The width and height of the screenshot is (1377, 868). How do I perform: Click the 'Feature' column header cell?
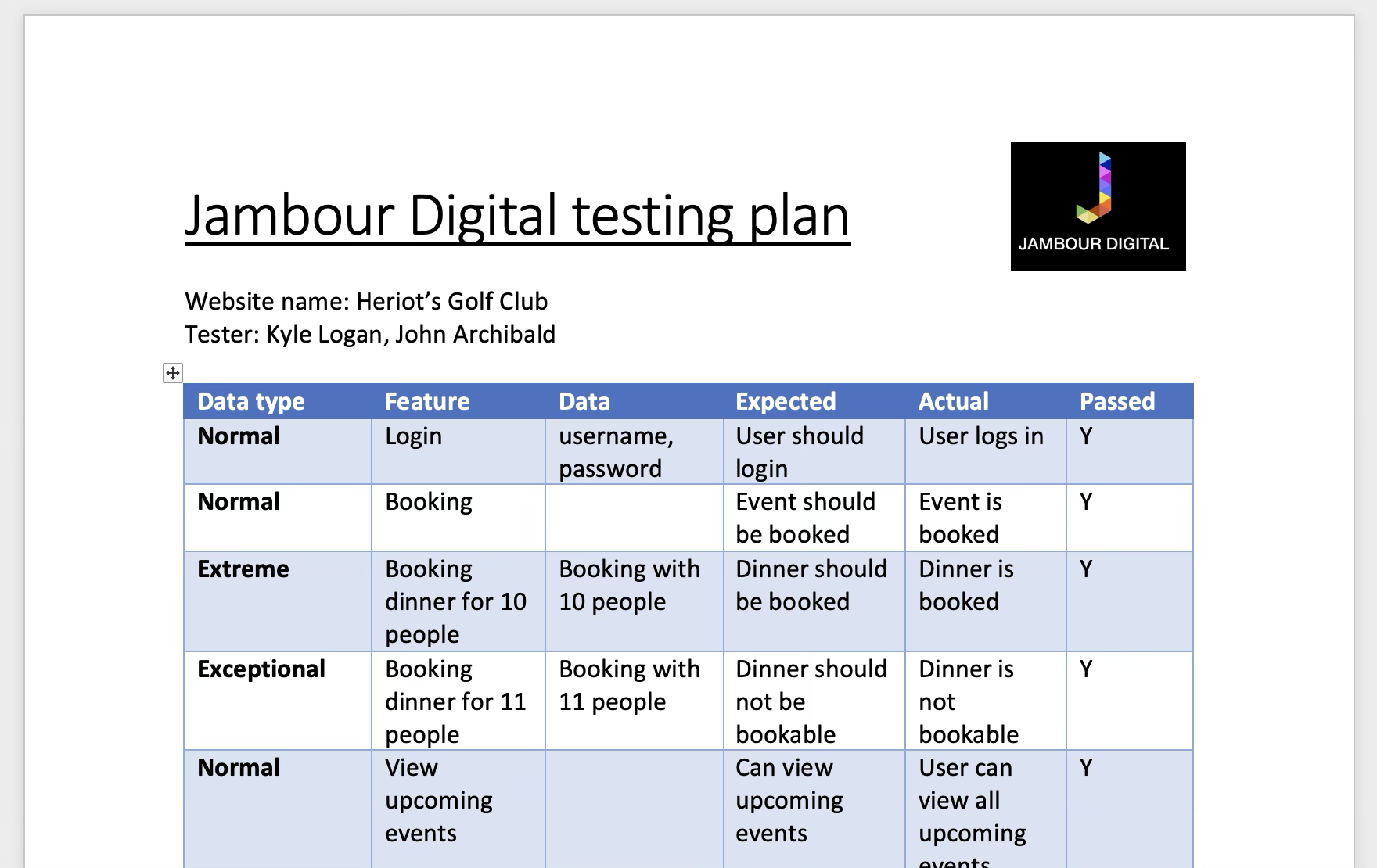point(427,401)
